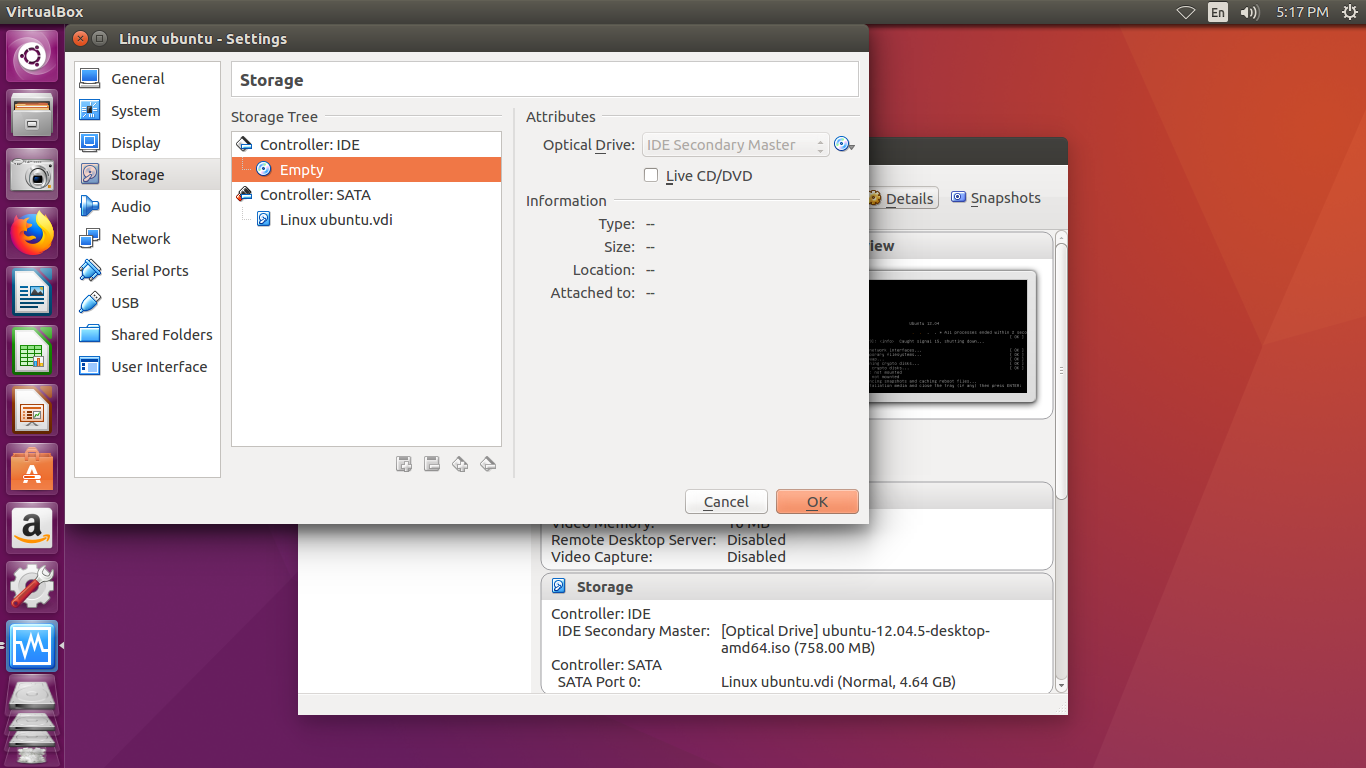The height and width of the screenshot is (768, 1366).
Task: Open the Optical Drive port dropdown
Action: pyautogui.click(x=735, y=145)
